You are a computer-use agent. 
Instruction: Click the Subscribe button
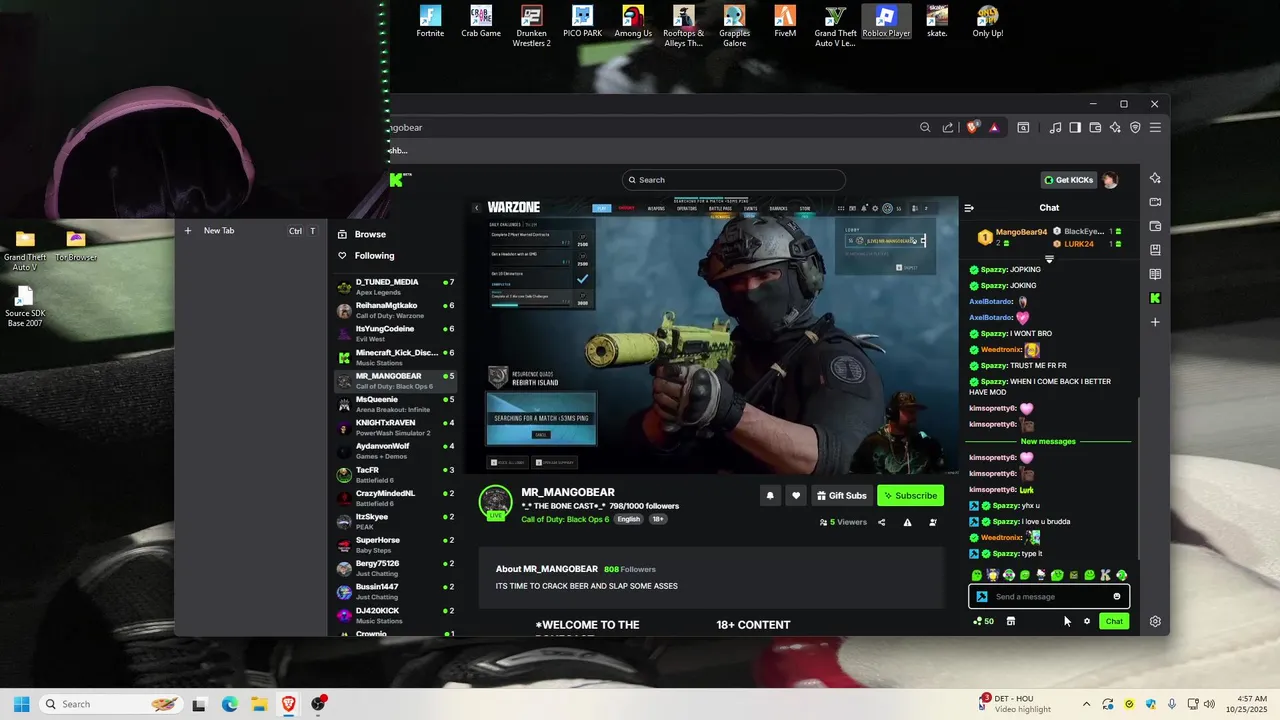[x=910, y=495]
